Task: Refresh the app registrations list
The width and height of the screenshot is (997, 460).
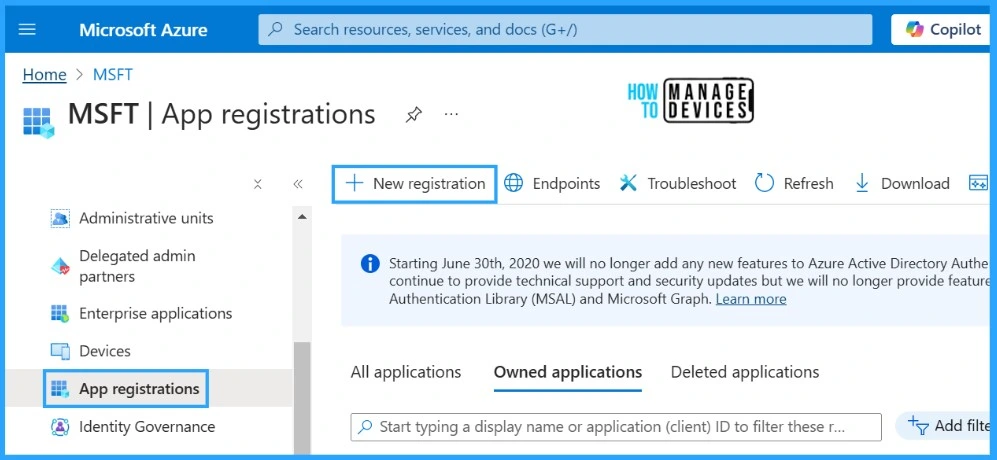Action: 794,184
